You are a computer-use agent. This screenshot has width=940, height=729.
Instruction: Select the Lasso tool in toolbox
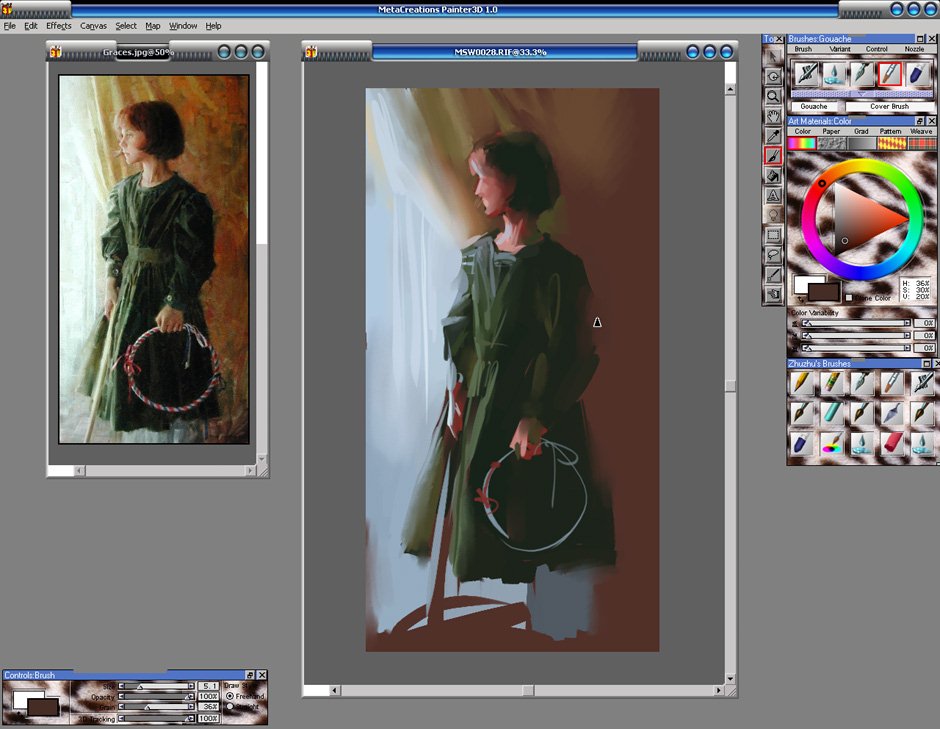click(773, 254)
